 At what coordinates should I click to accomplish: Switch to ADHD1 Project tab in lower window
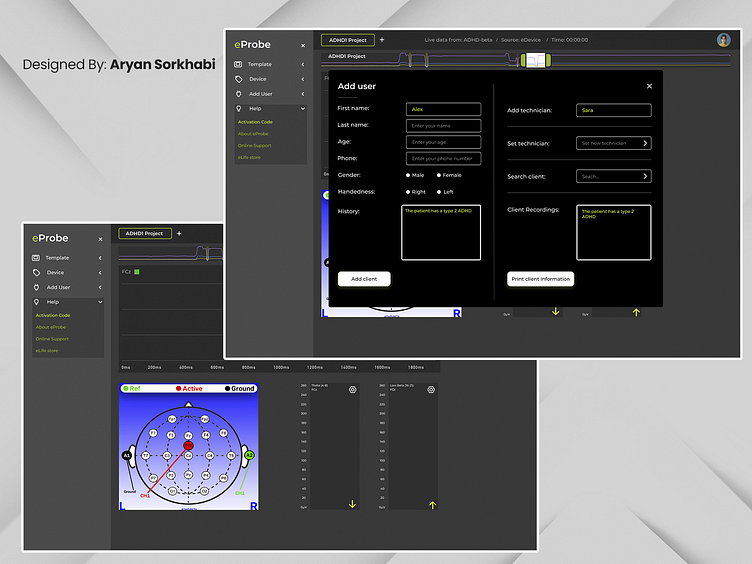pos(145,234)
